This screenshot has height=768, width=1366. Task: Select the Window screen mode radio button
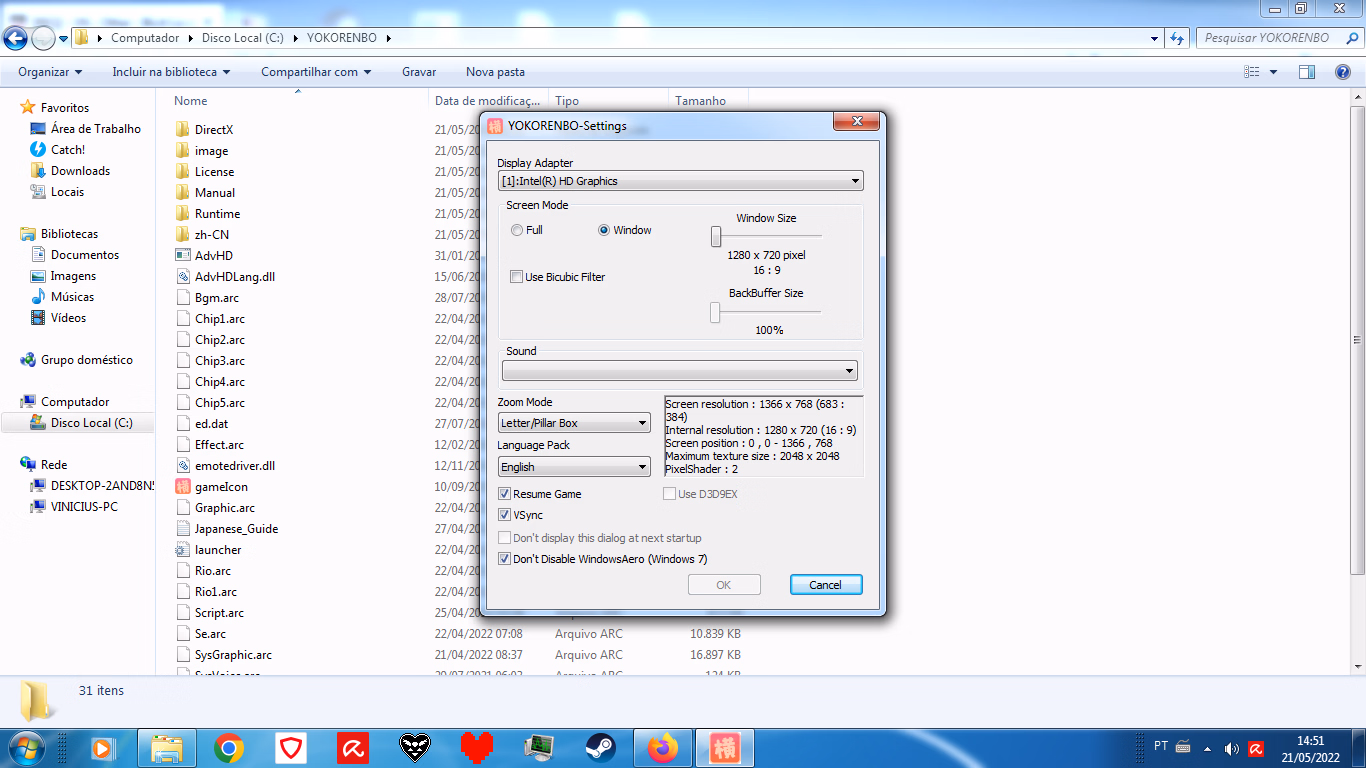[604, 230]
